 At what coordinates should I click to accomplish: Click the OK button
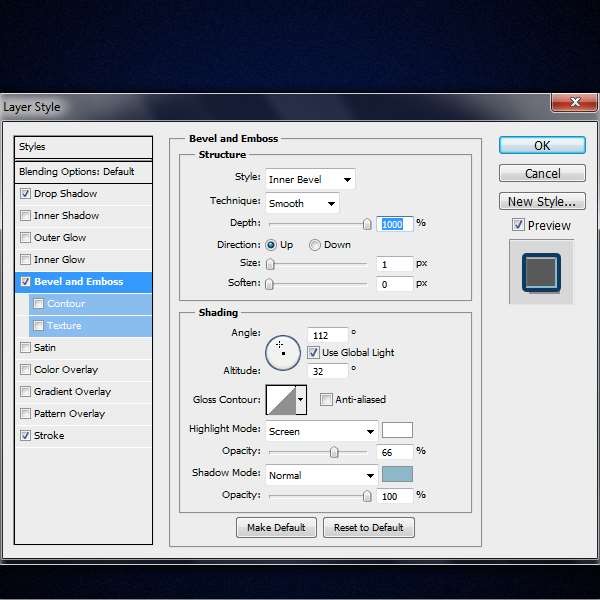tap(542, 146)
